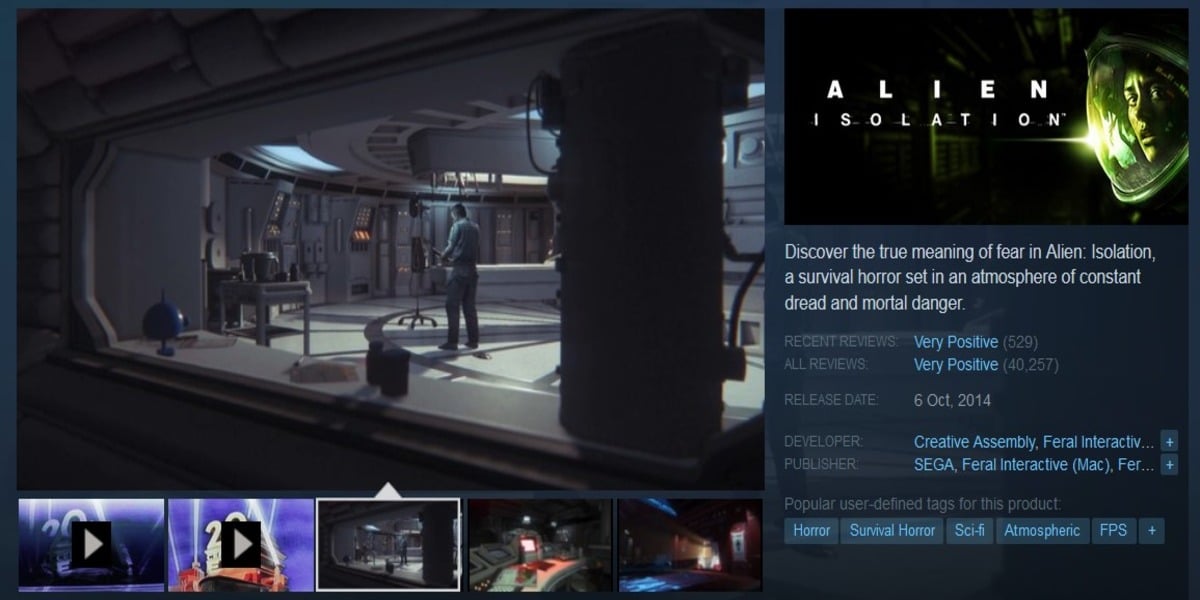
Task: Click the 6 Oct, 2014 release date
Action: pyautogui.click(x=952, y=401)
